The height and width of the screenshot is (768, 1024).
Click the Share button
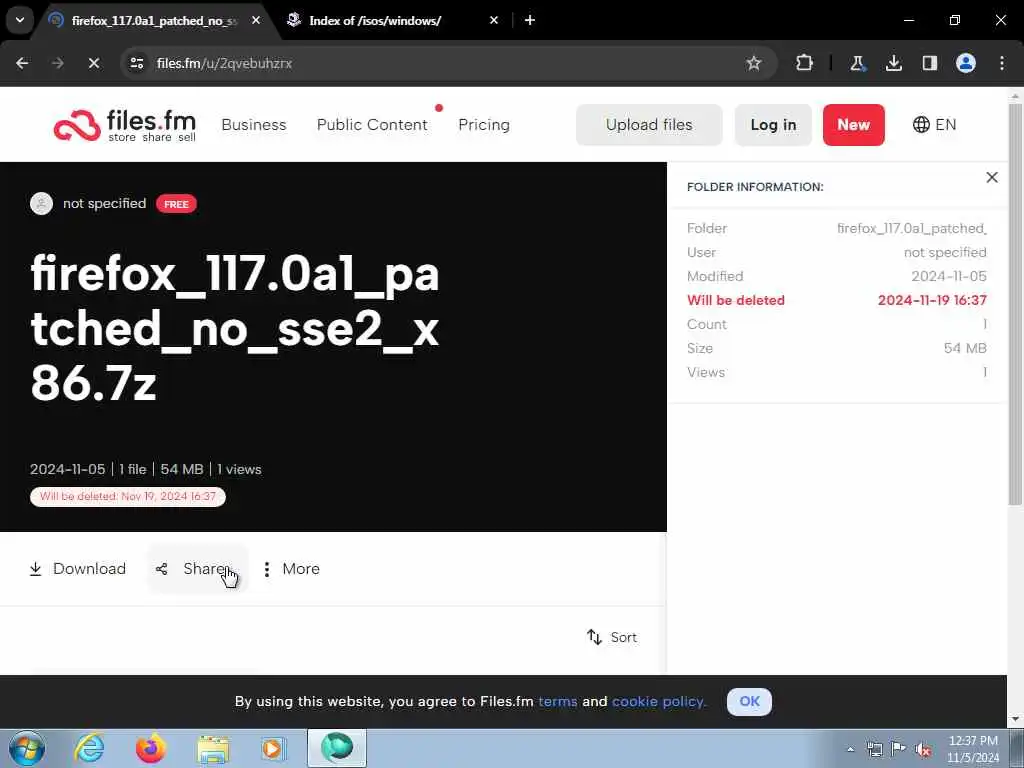pyautogui.click(x=198, y=569)
